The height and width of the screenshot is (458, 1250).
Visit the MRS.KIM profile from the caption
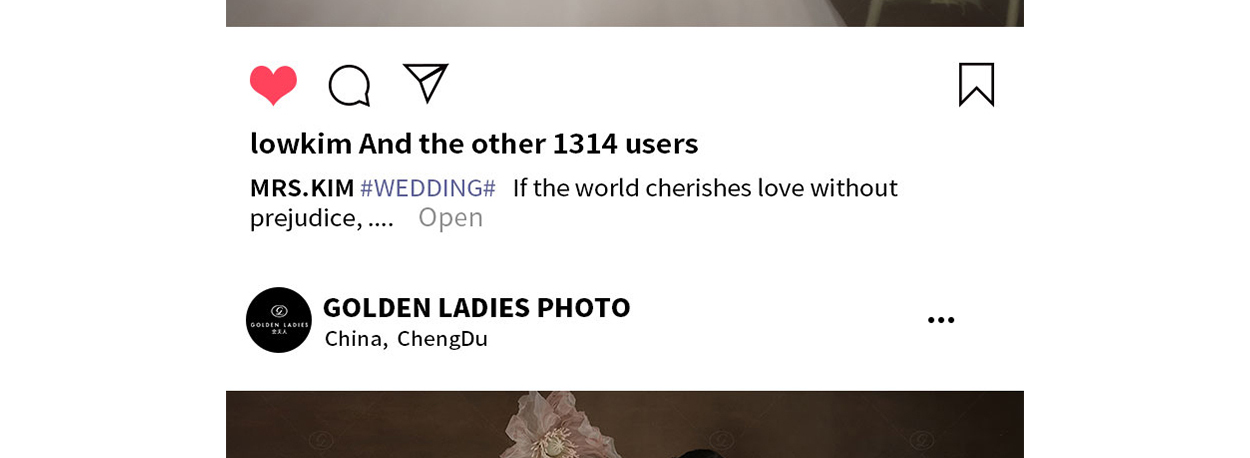pos(302,188)
